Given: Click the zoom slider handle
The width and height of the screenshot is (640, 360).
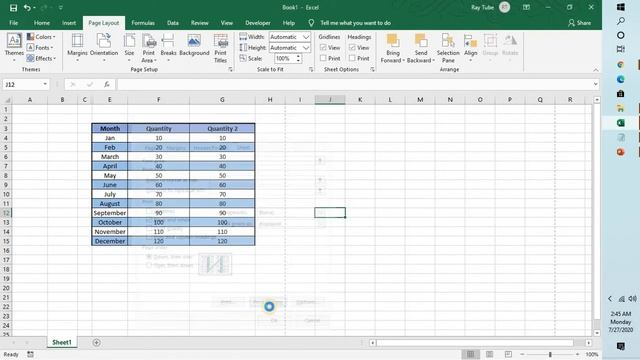Looking at the screenshot, I should 550,354.
